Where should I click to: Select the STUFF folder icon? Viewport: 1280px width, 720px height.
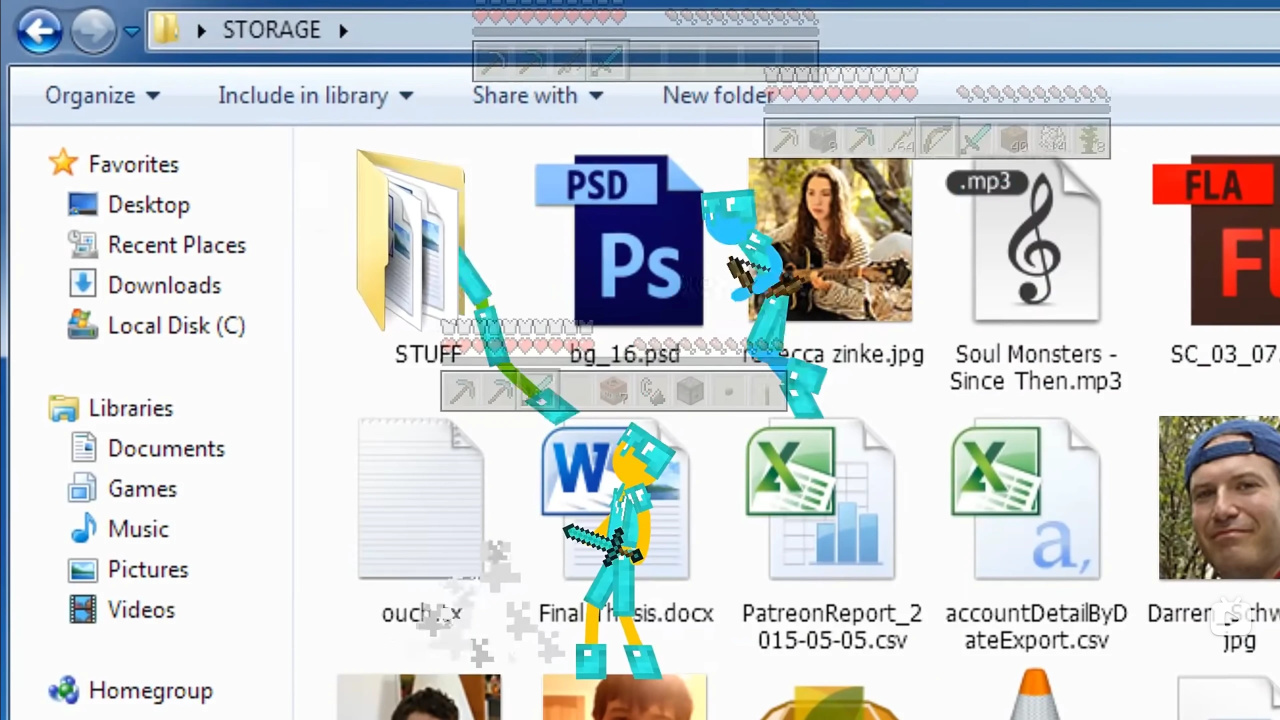(x=410, y=240)
